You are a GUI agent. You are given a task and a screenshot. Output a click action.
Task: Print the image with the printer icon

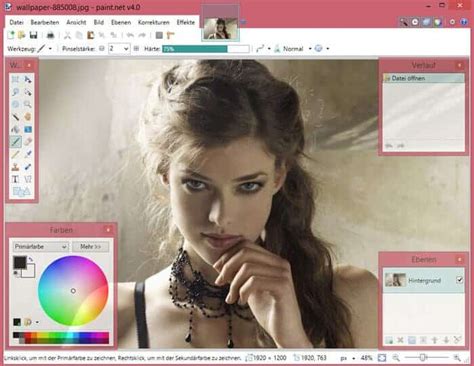[x=50, y=35]
